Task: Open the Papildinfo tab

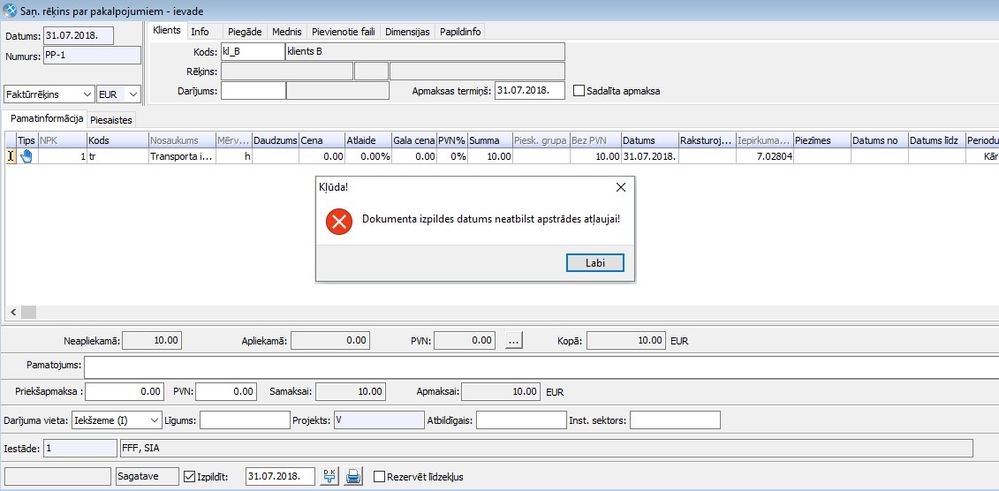Action: point(461,31)
